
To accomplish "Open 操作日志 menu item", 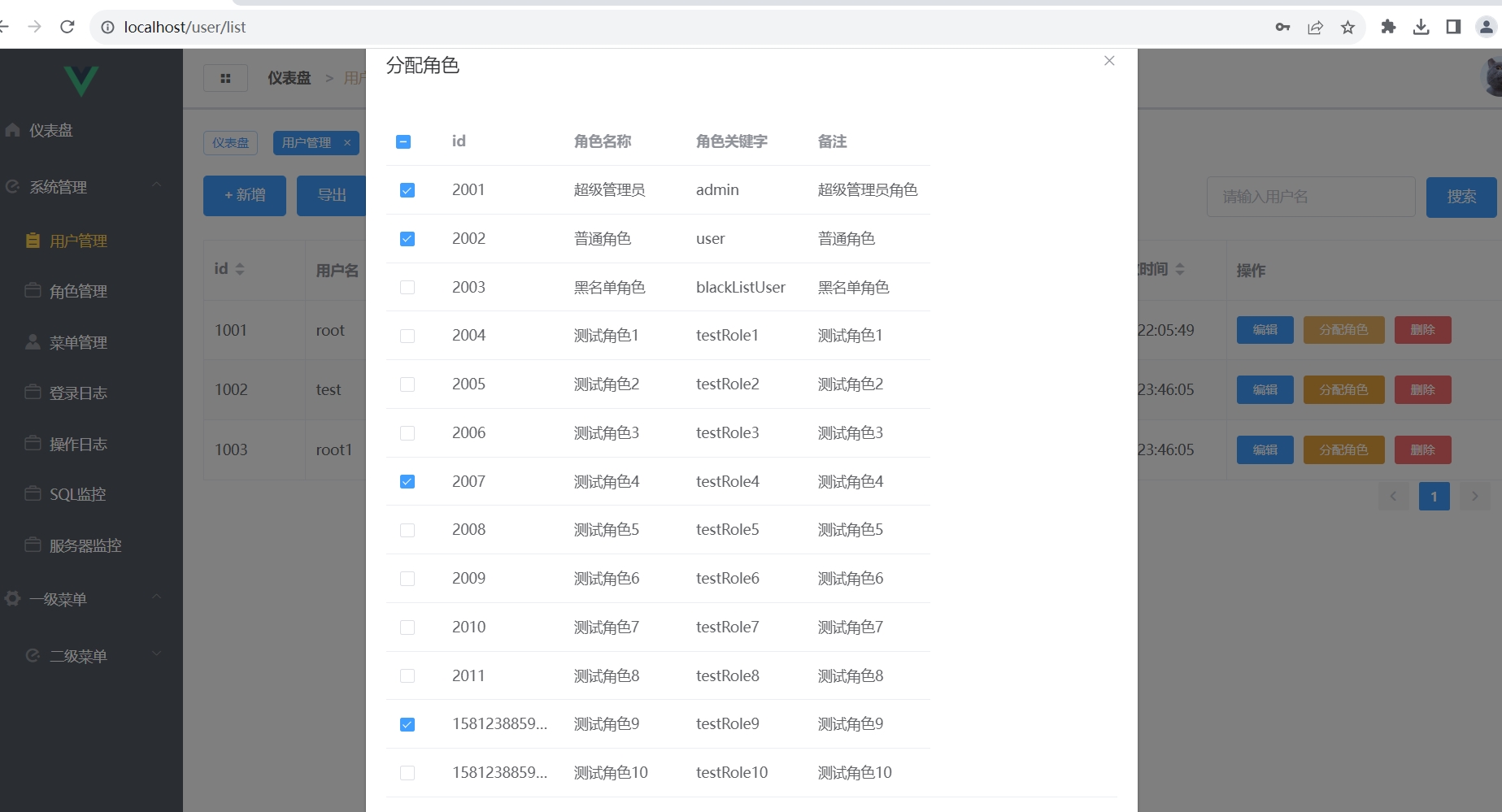I will coord(91,445).
